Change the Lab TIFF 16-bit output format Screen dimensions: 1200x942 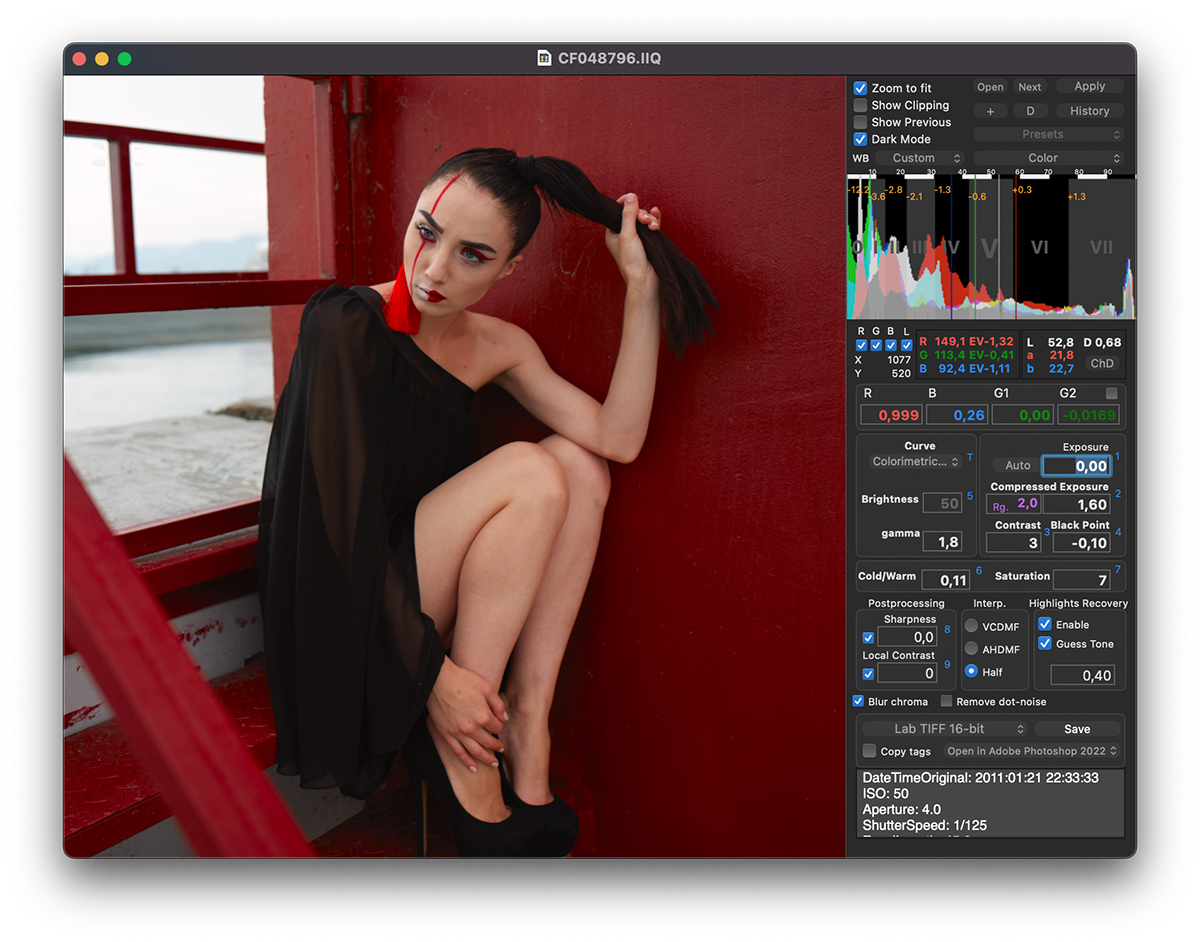tap(945, 729)
